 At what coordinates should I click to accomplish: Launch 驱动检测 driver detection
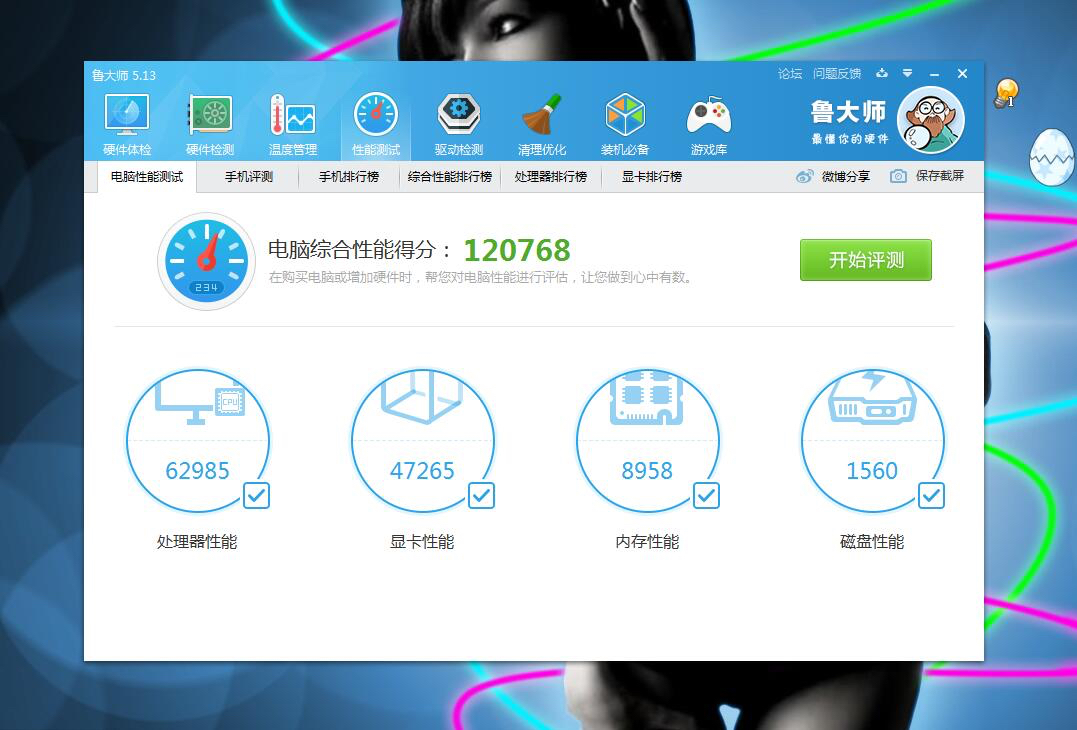[458, 120]
